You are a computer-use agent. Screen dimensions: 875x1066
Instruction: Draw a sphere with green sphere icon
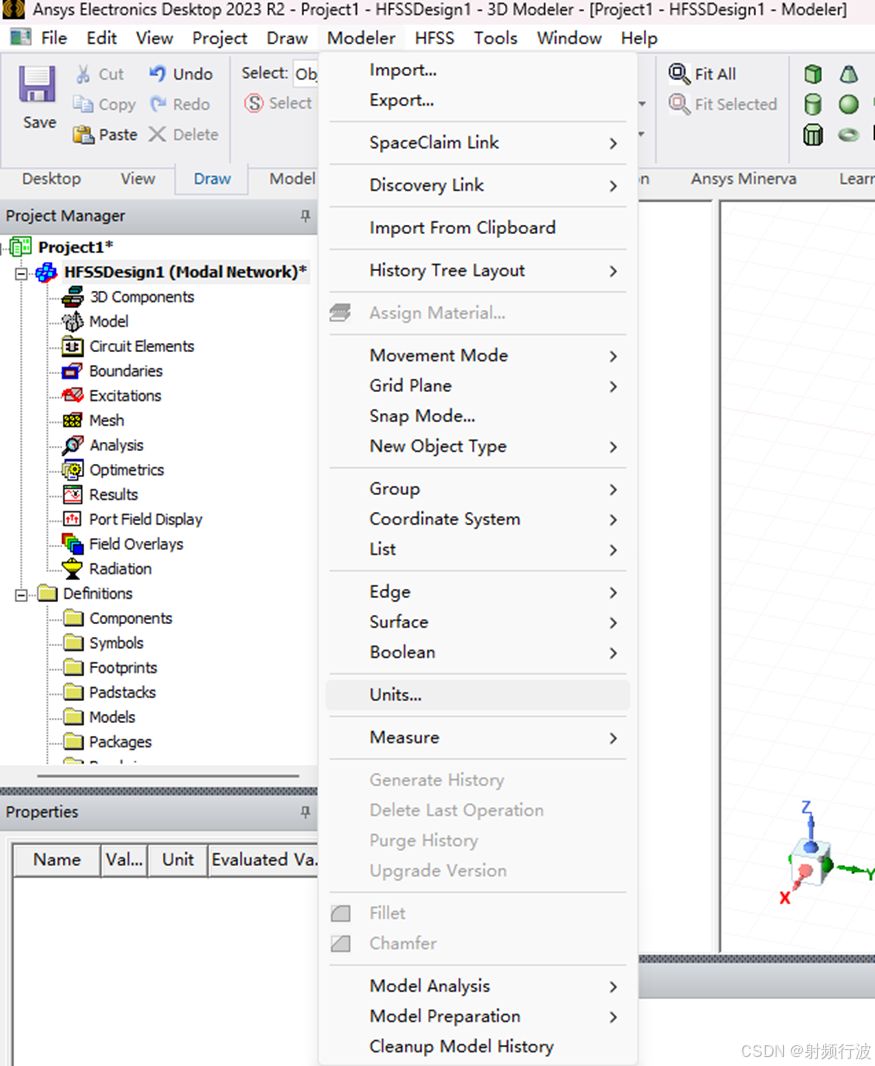[848, 104]
